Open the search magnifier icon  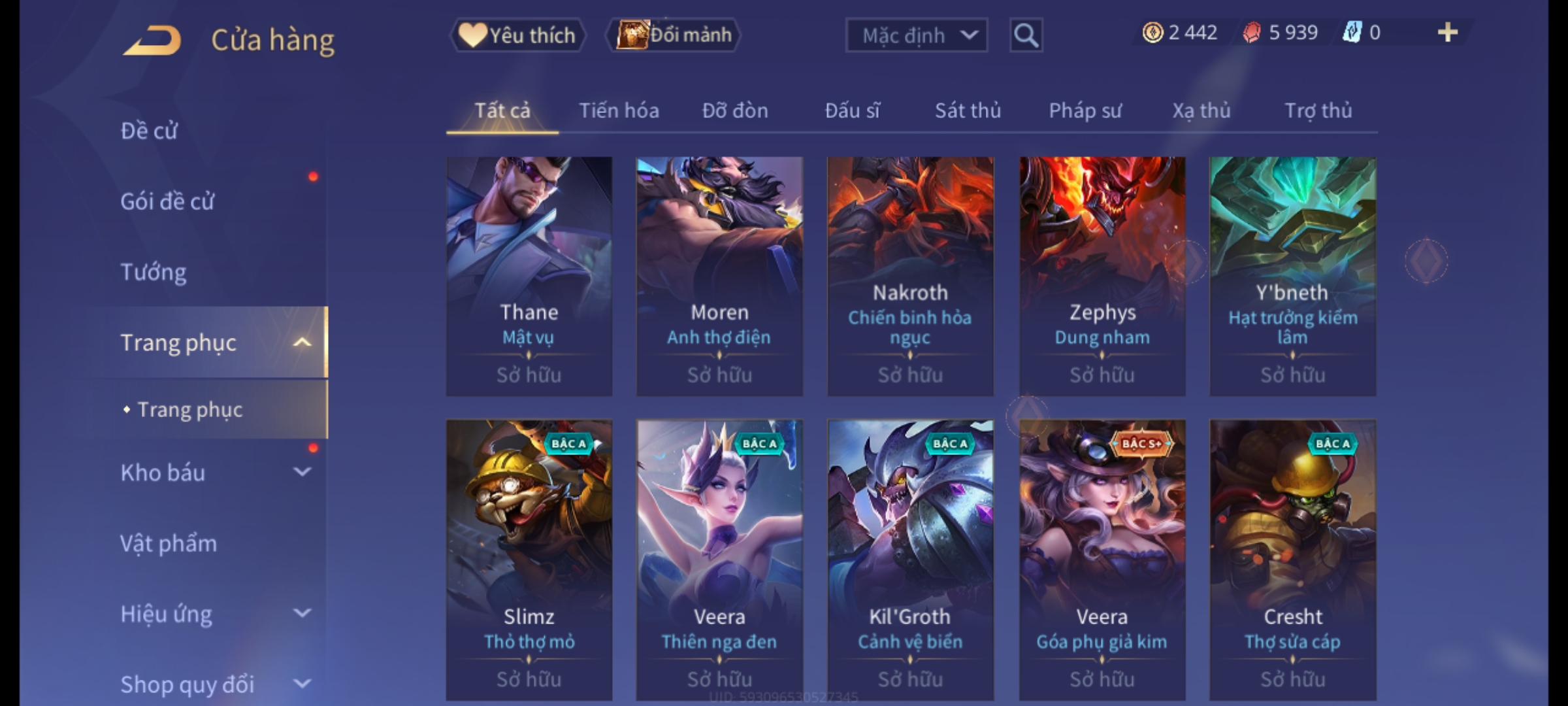pos(1026,35)
